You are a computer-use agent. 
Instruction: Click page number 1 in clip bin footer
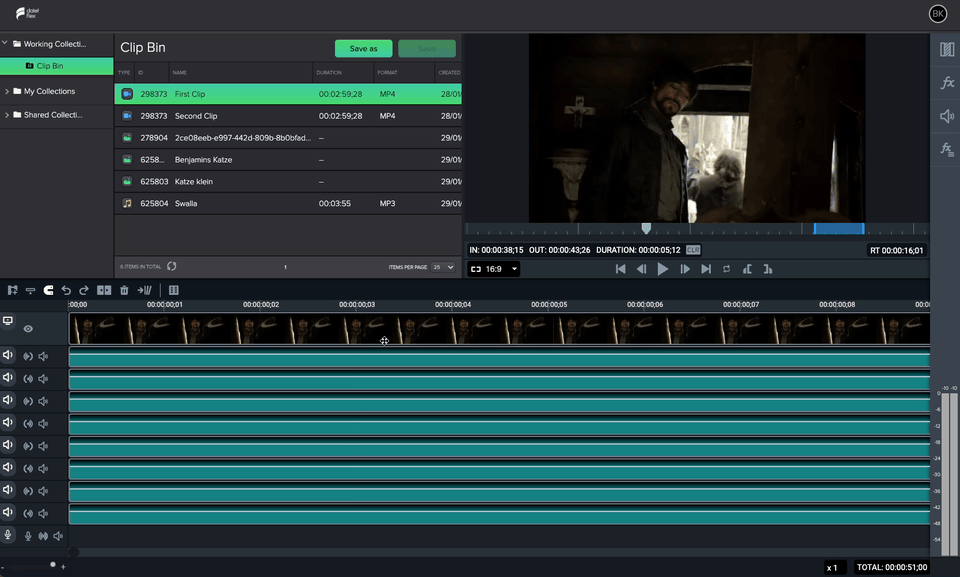285,267
